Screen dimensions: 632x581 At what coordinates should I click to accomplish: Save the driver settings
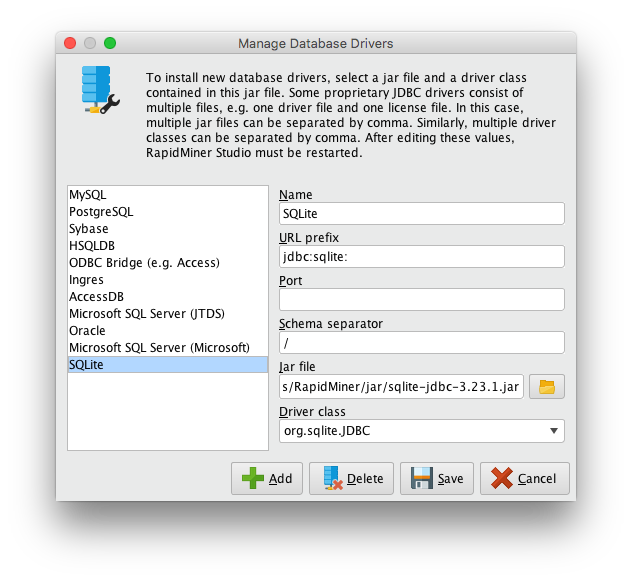click(x=437, y=478)
